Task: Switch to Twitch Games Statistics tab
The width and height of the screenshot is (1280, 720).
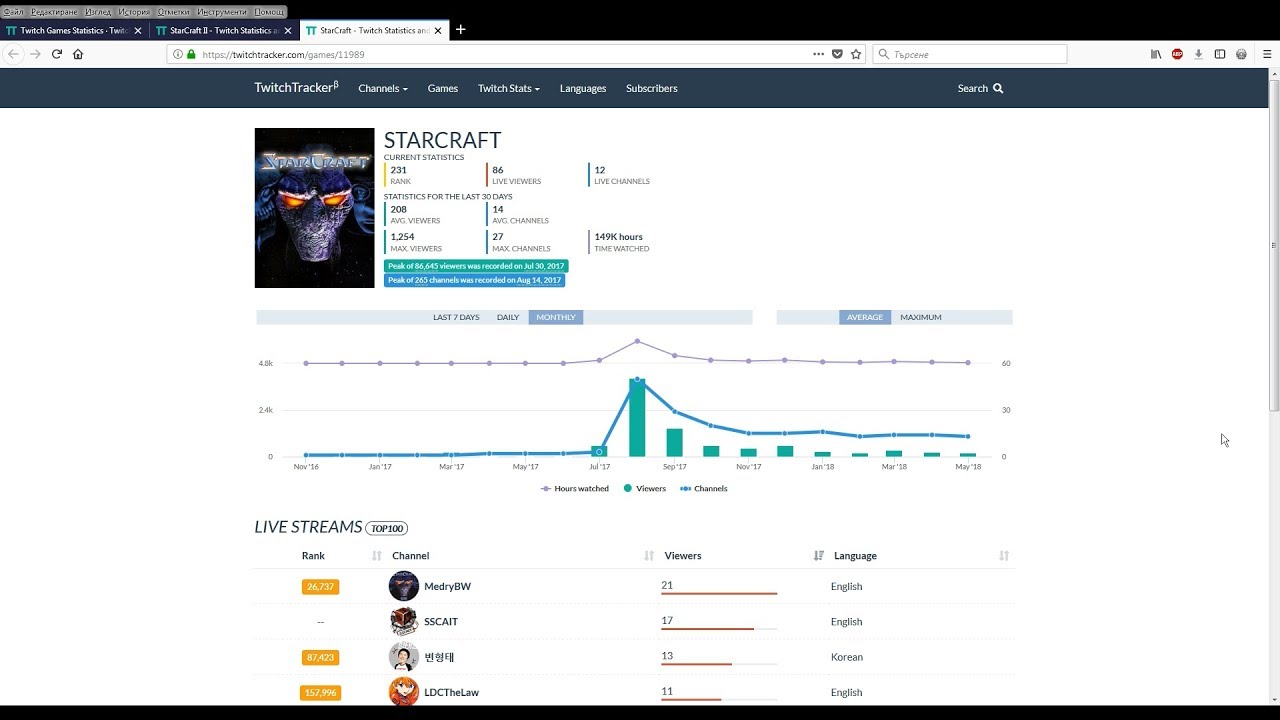Action: tap(74, 31)
